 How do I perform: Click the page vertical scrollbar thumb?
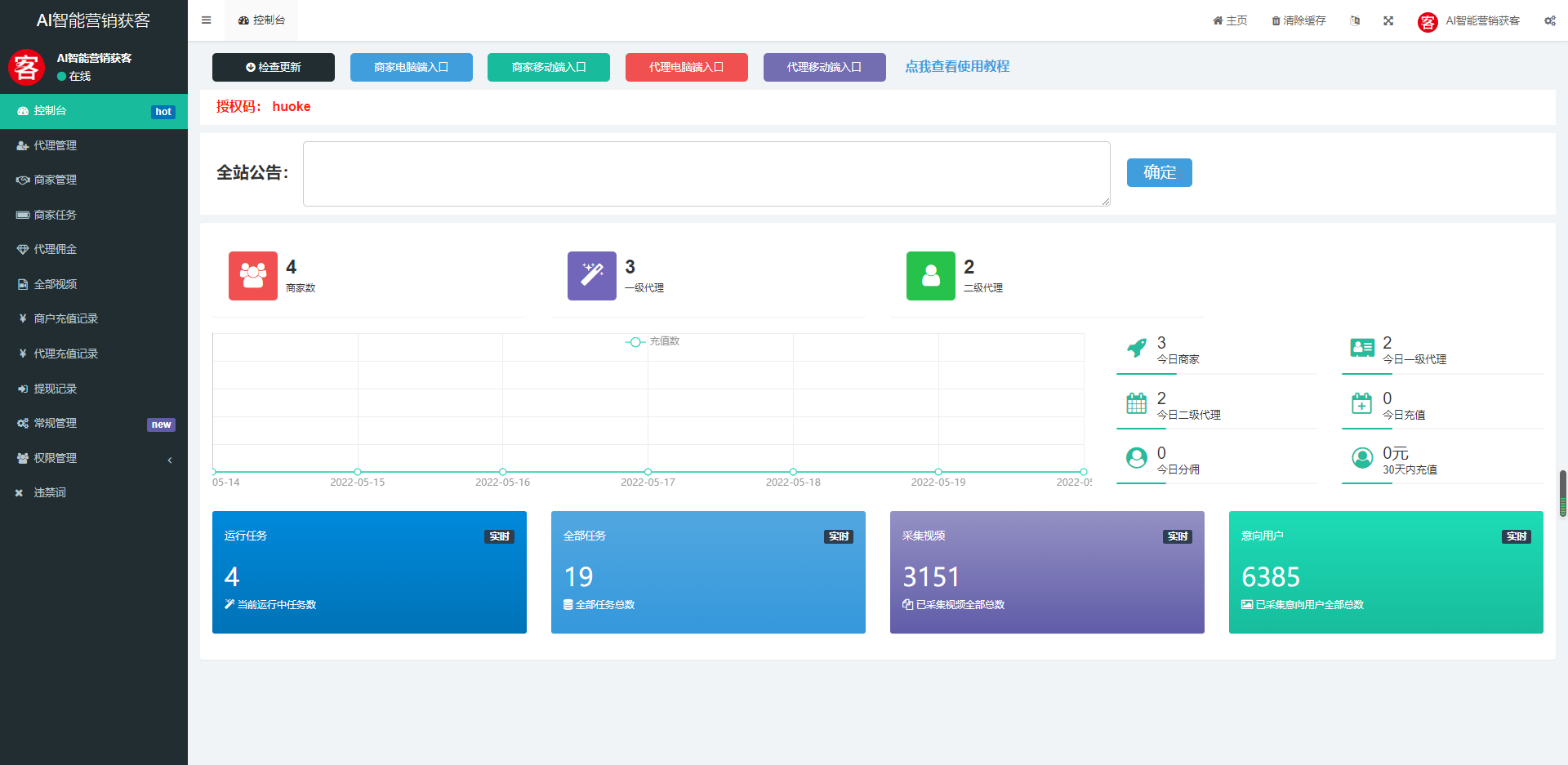coord(1563,493)
